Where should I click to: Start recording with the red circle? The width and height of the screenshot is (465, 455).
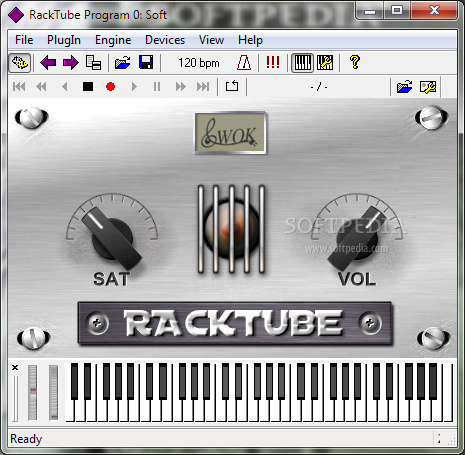(110, 87)
